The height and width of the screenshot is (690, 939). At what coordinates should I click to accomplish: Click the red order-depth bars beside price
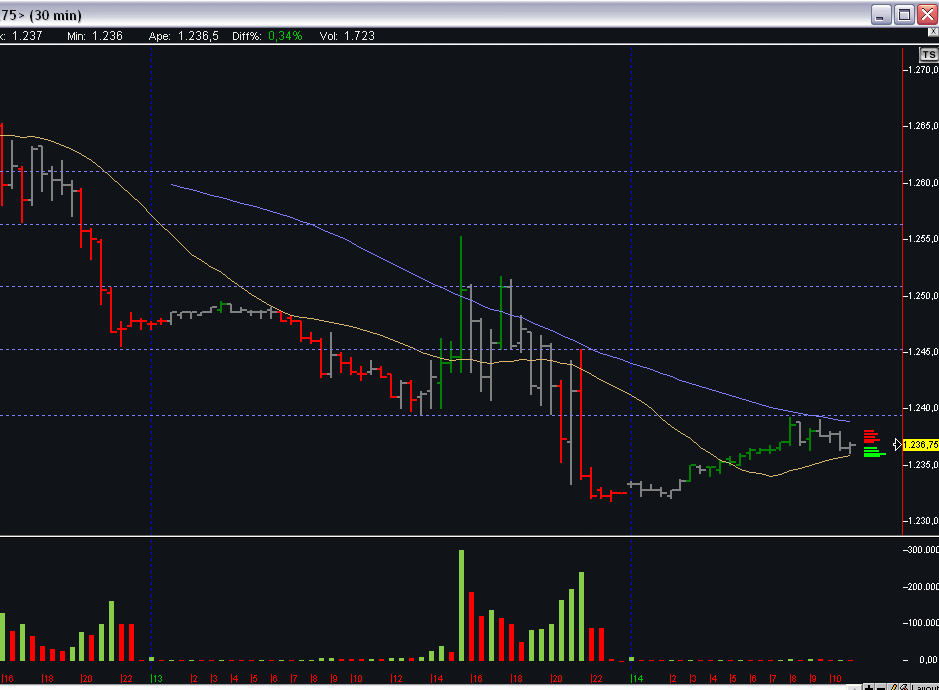tap(871, 436)
